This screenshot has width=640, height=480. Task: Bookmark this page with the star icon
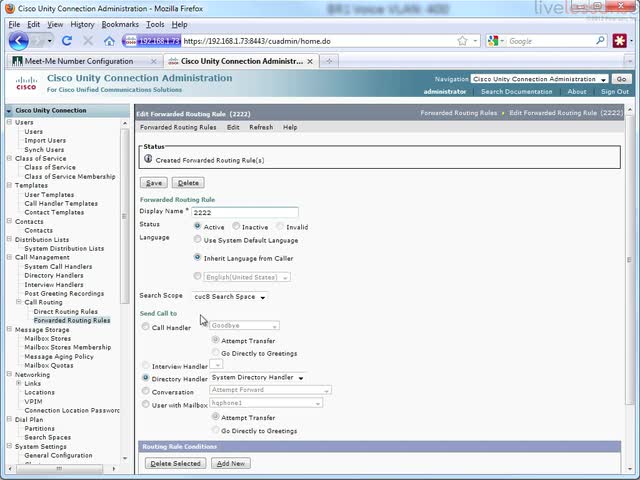462,41
